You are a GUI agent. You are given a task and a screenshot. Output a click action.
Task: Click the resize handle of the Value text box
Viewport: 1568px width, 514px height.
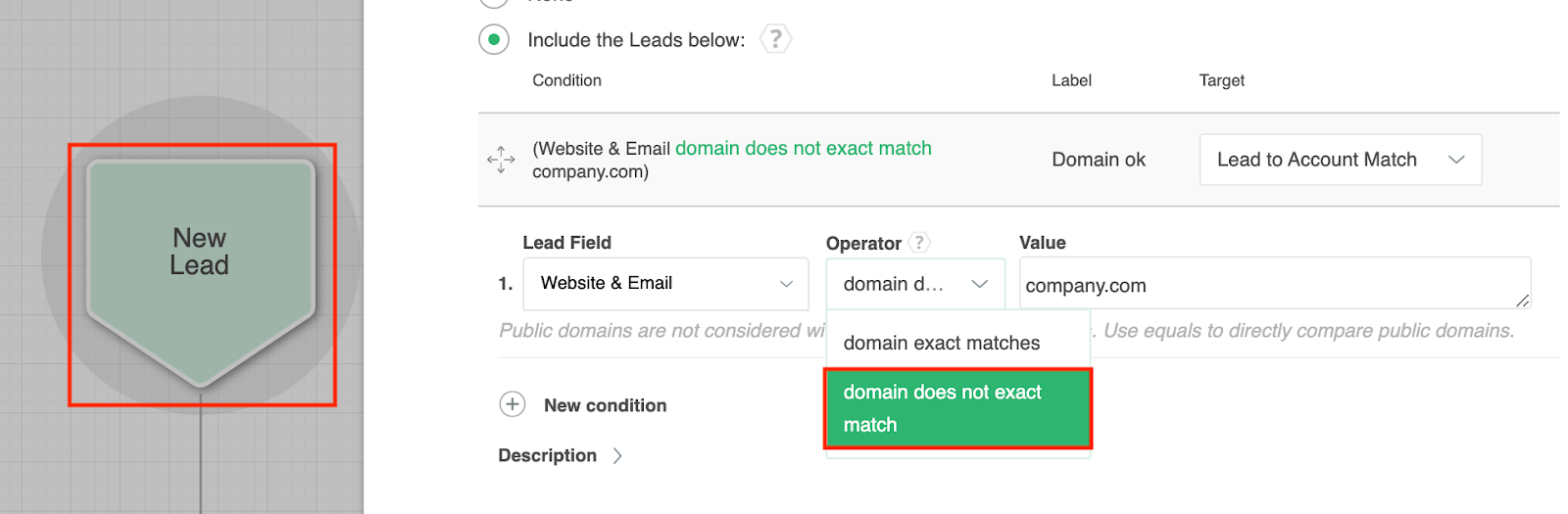[1522, 301]
